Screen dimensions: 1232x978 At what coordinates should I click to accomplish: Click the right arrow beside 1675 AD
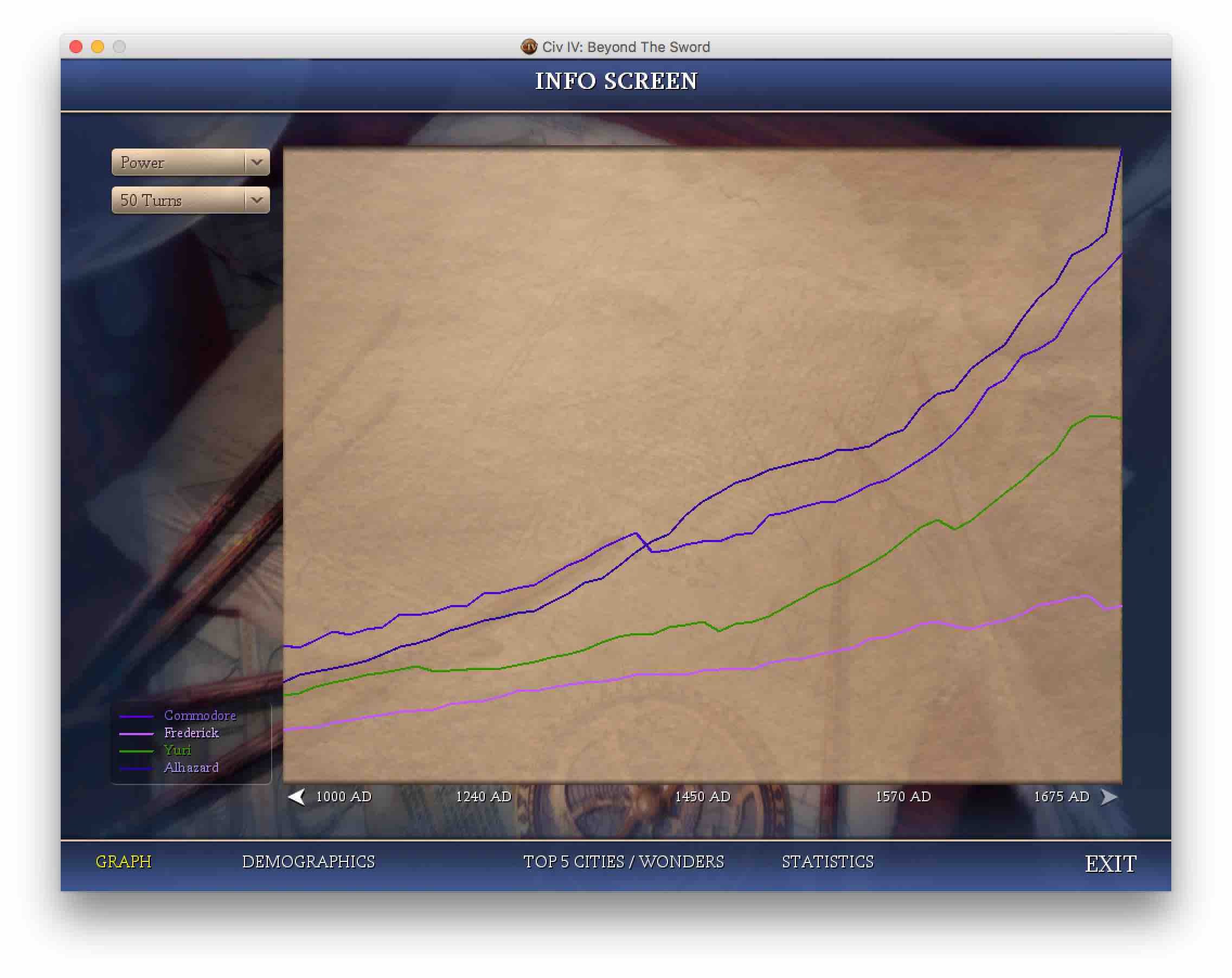tap(1108, 796)
